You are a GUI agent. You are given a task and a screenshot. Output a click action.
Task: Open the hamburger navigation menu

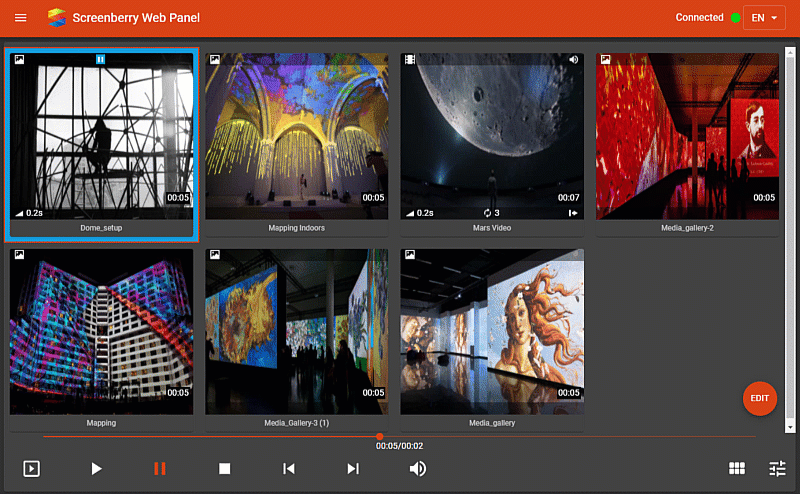click(x=20, y=18)
